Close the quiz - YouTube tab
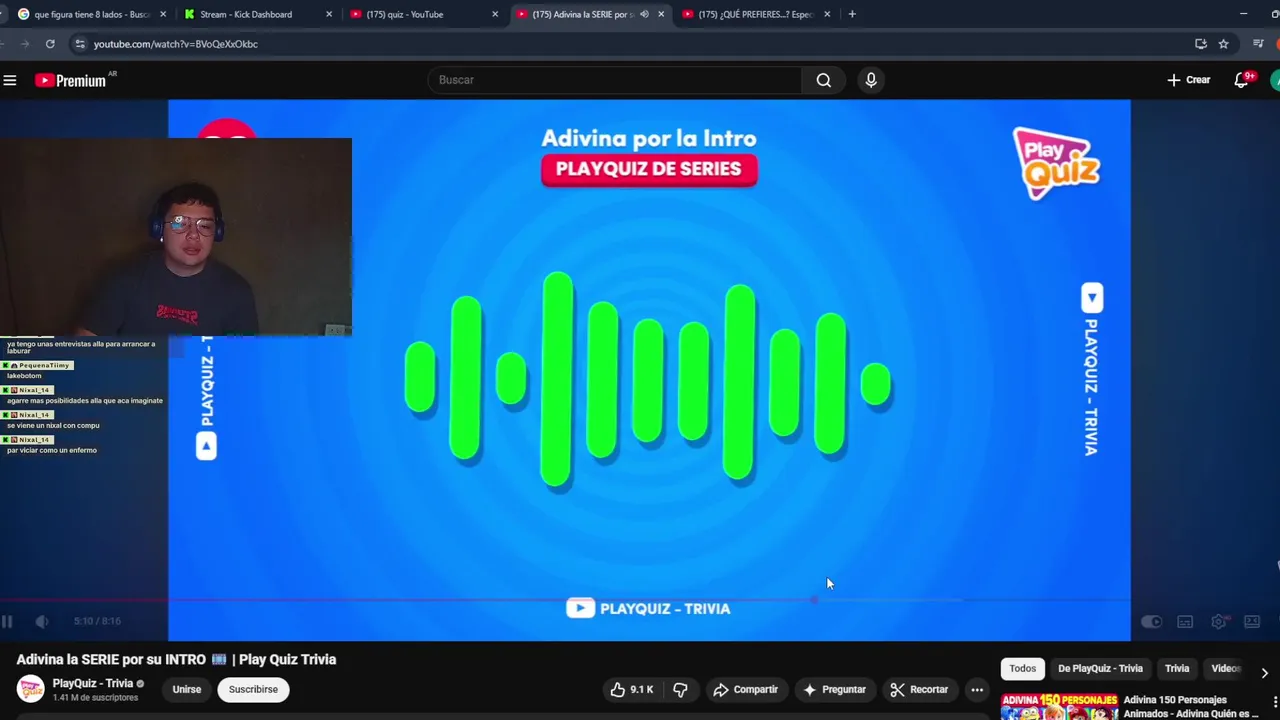1280x720 pixels. (495, 14)
